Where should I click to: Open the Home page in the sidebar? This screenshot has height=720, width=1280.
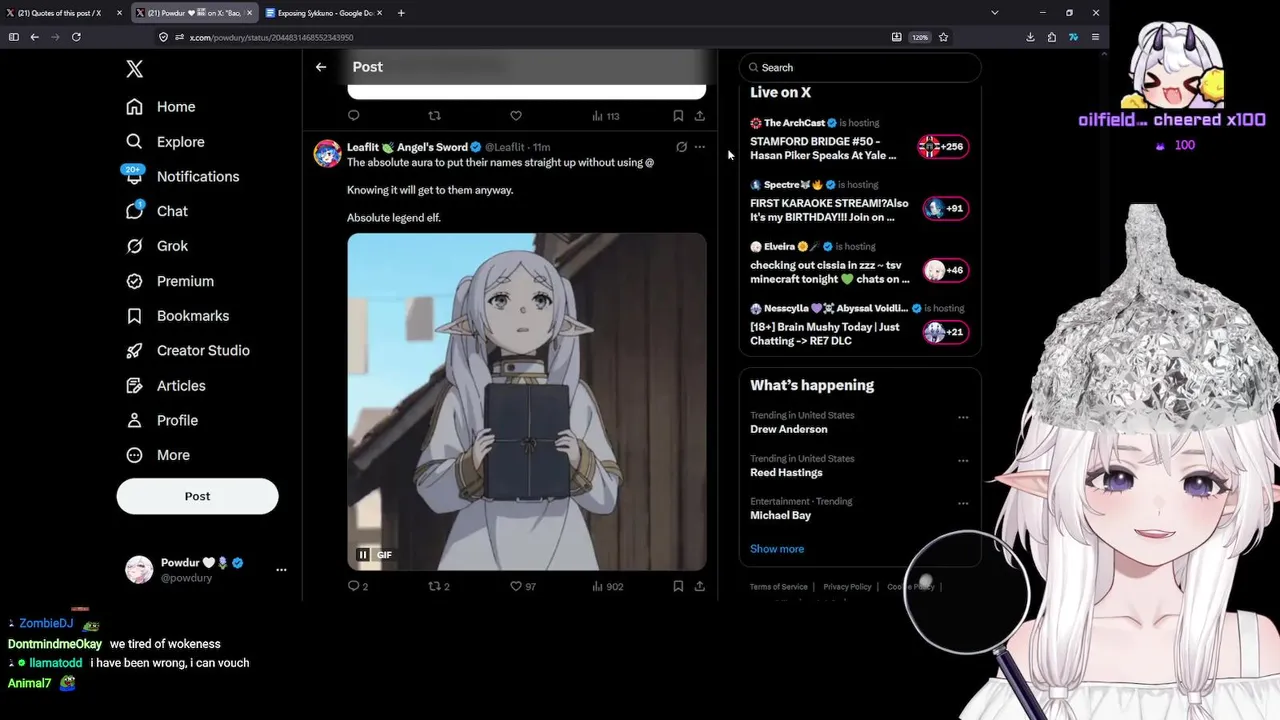coord(161,107)
